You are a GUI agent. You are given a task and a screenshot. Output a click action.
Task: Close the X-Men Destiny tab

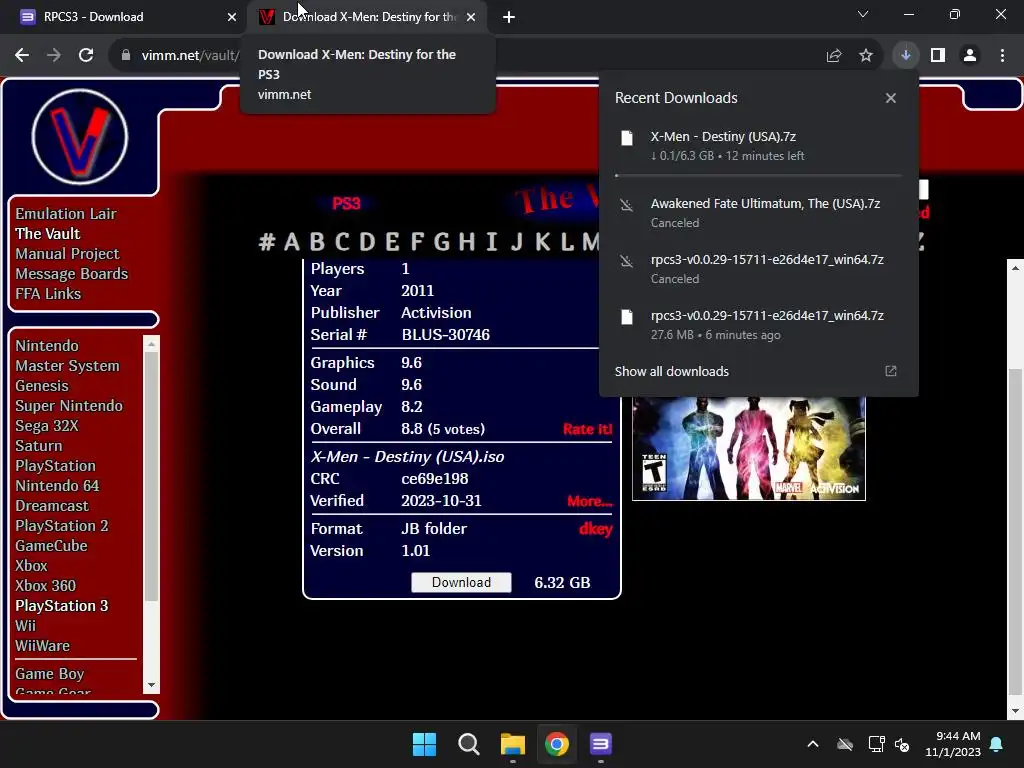pyautogui.click(x=471, y=17)
